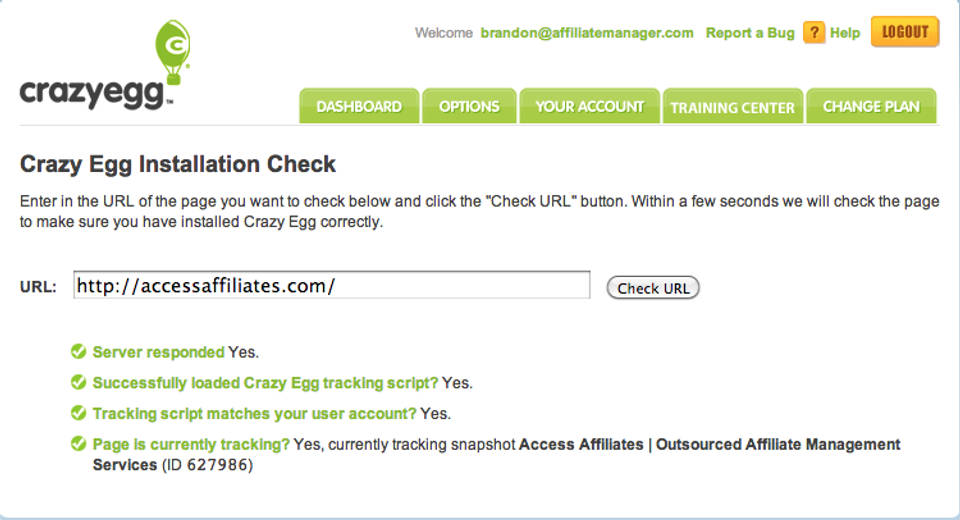Open the Training Center tab
The image size is (960, 520).
[x=732, y=108]
